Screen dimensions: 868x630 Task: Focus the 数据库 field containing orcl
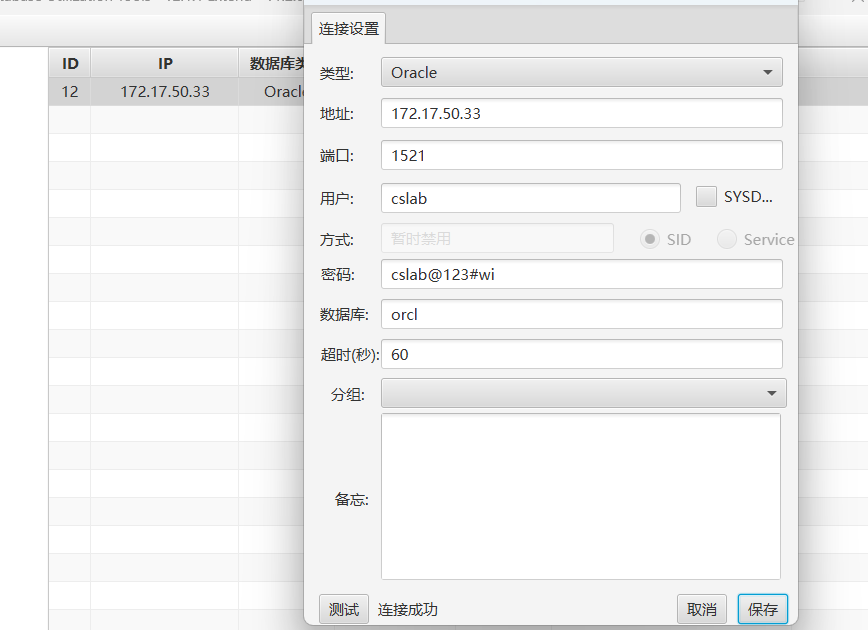pyautogui.click(x=581, y=314)
